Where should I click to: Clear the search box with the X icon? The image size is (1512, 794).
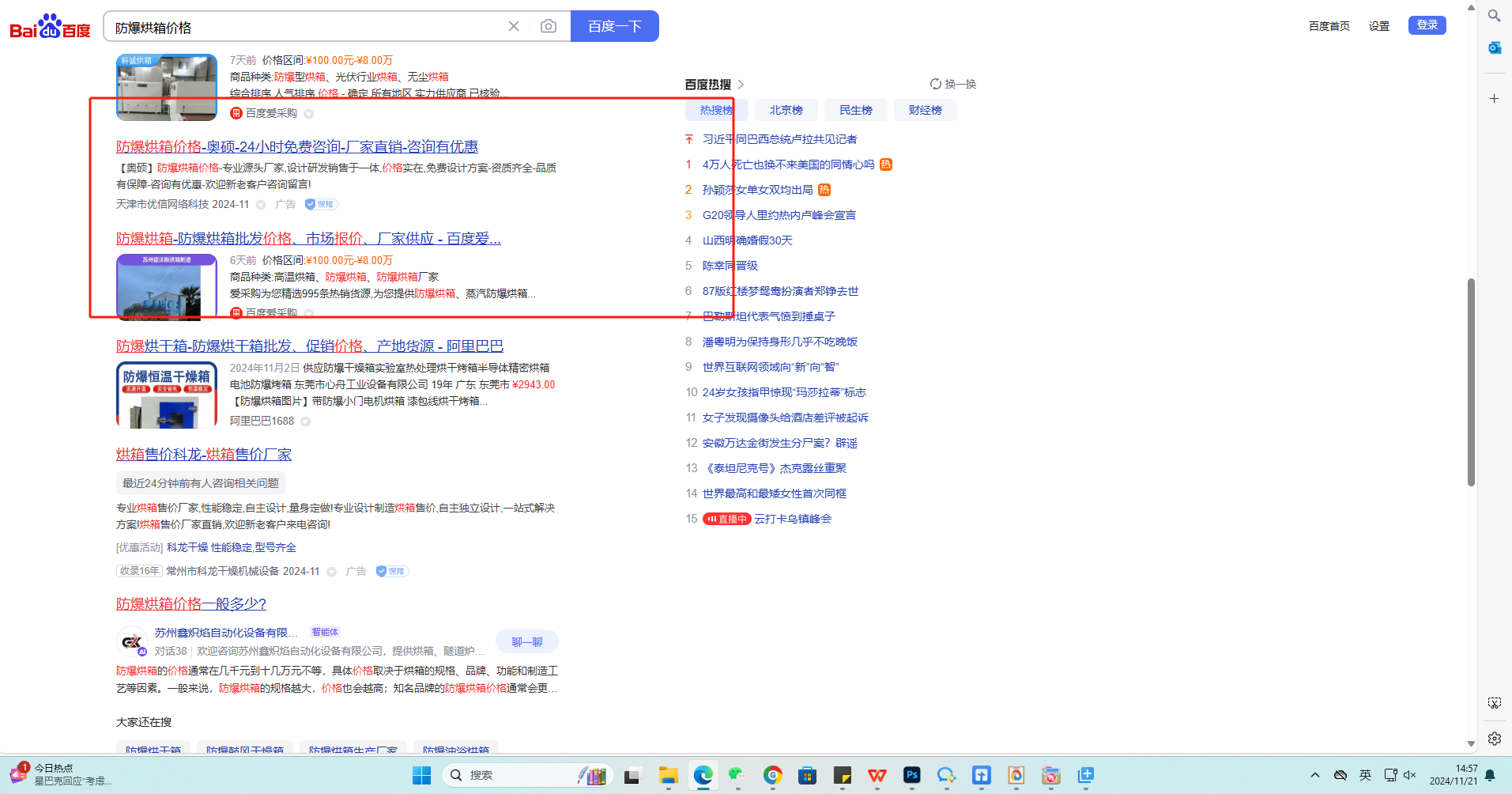click(x=514, y=27)
